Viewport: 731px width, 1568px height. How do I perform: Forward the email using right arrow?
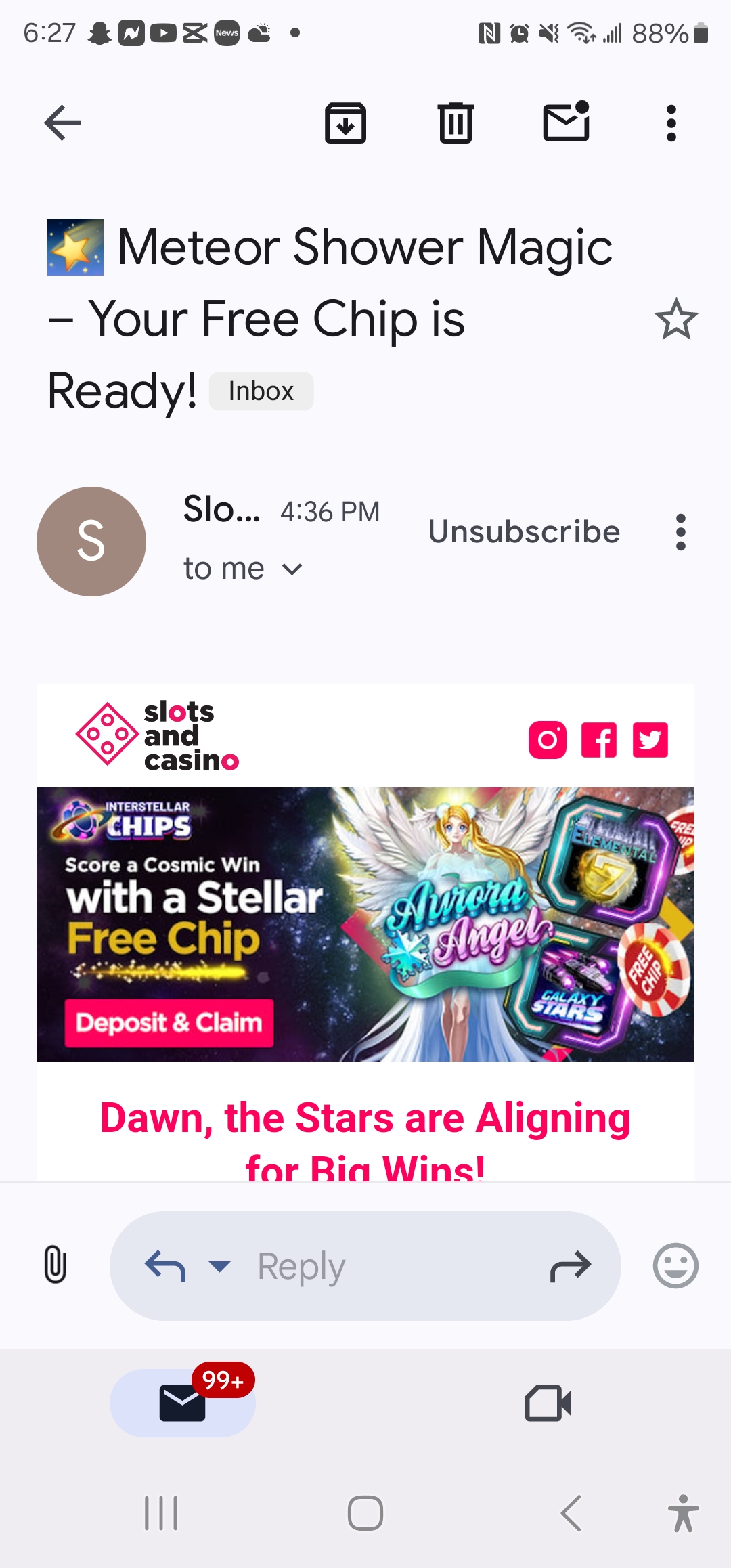[x=571, y=1266]
